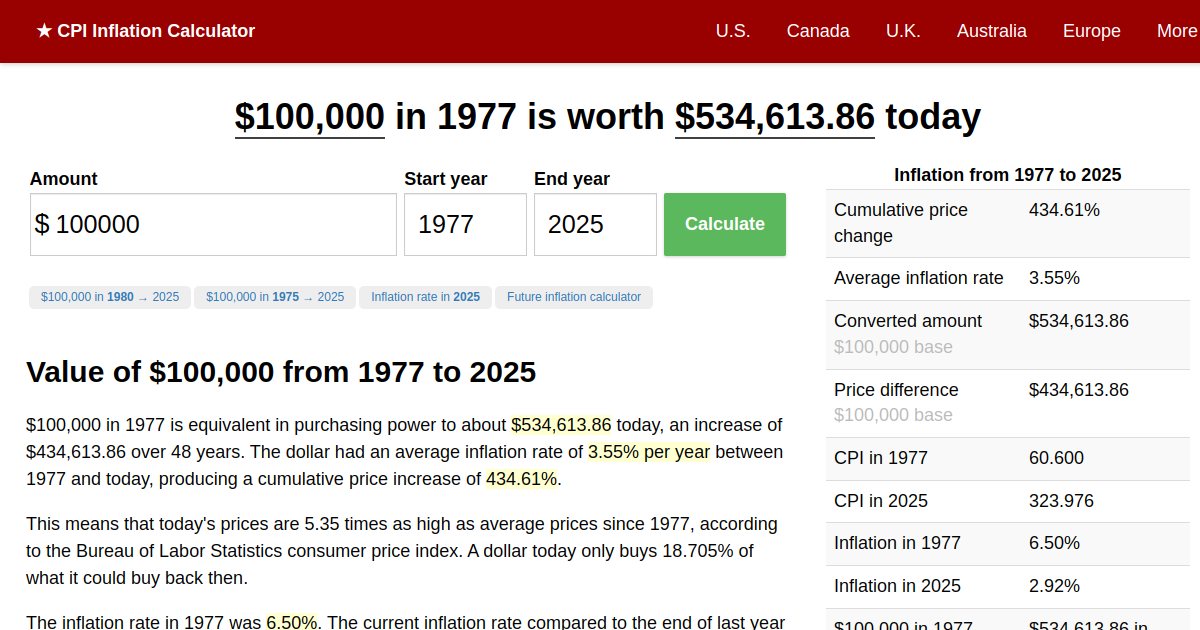This screenshot has width=1200, height=630.
Task: Select the Start year field showing 1977
Action: [x=465, y=224]
